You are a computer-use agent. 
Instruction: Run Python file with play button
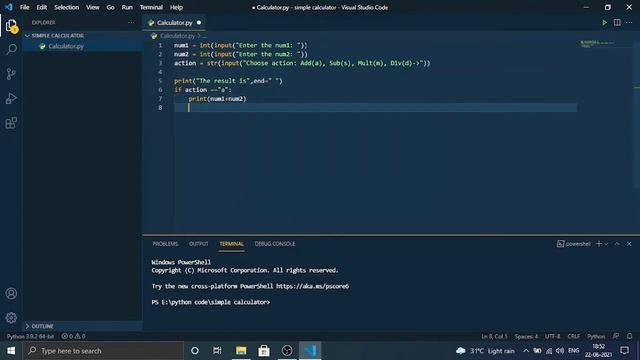click(604, 22)
